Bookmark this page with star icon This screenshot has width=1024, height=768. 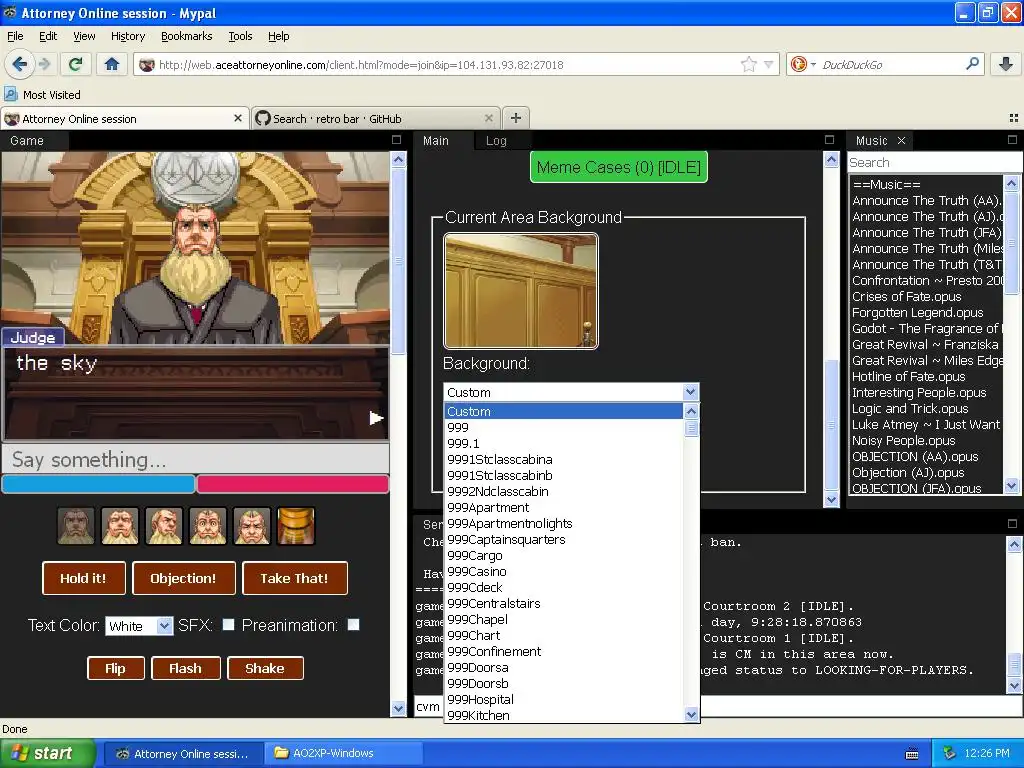click(x=748, y=64)
